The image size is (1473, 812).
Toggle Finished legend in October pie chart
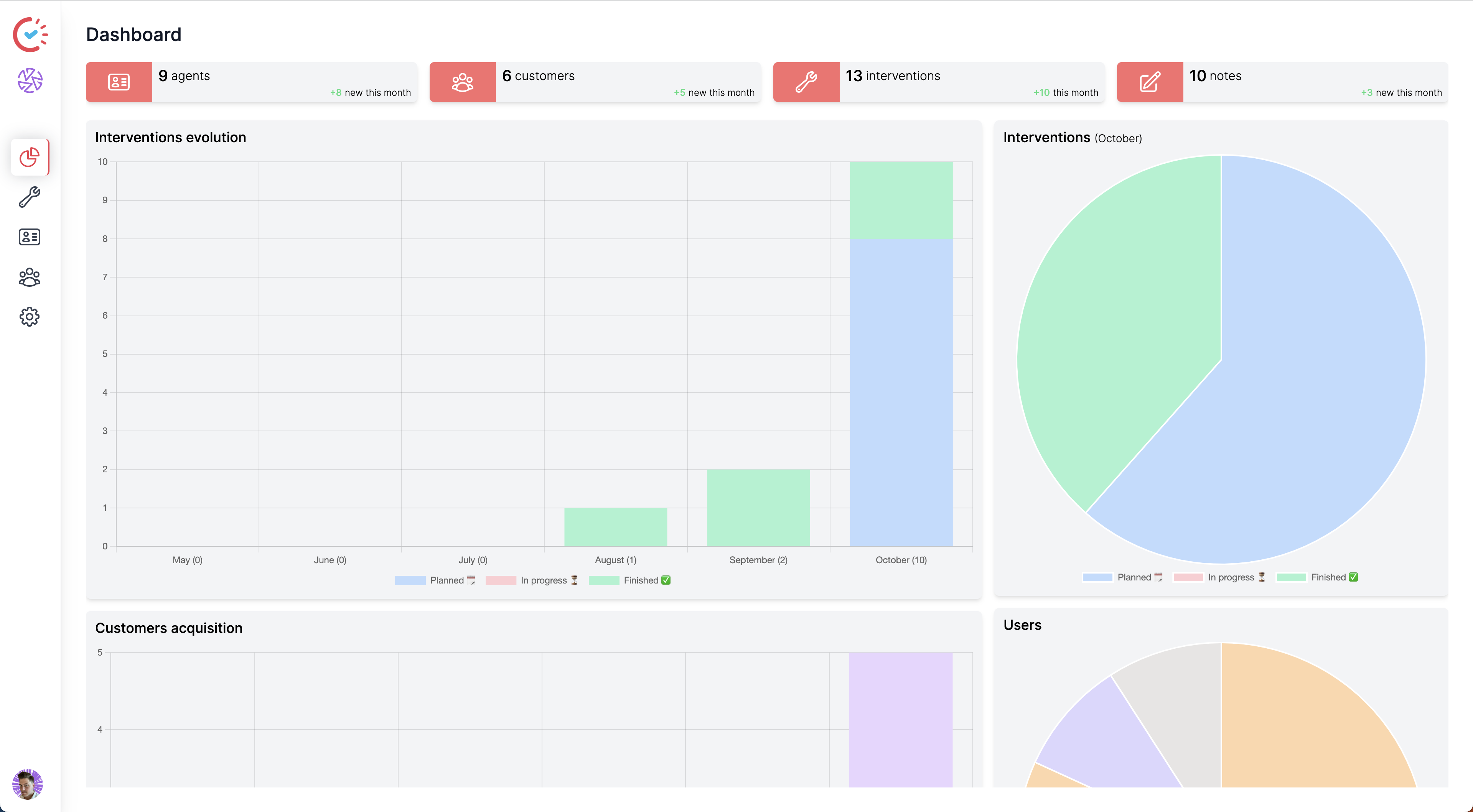[x=1317, y=578]
